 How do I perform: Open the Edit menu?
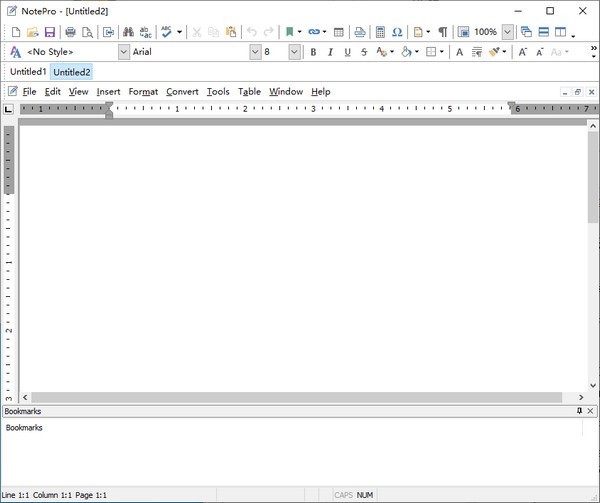tap(52, 92)
